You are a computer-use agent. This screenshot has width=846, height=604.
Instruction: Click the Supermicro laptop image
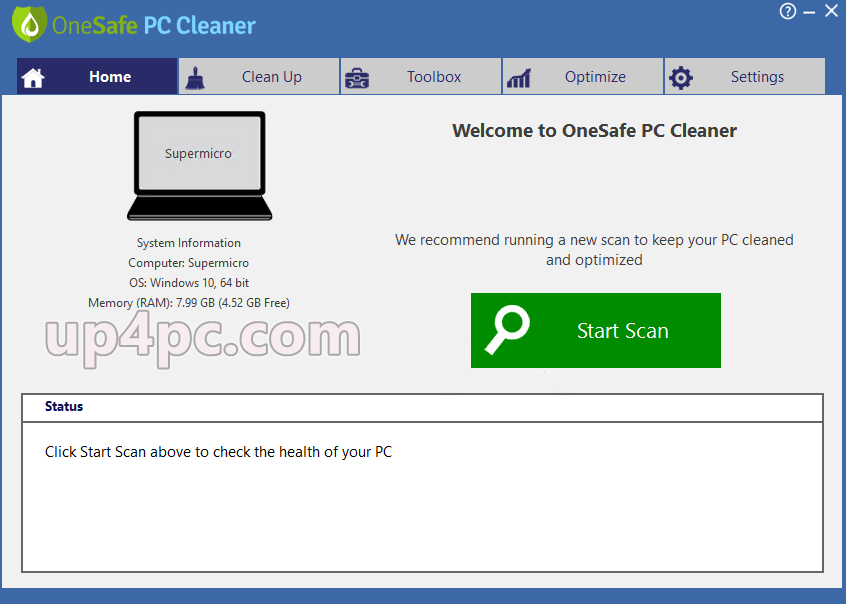coord(200,166)
